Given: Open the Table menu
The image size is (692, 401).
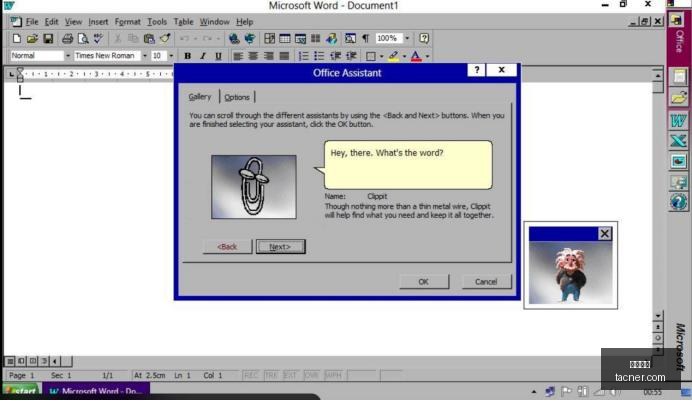Looking at the screenshot, I should [x=183, y=22].
